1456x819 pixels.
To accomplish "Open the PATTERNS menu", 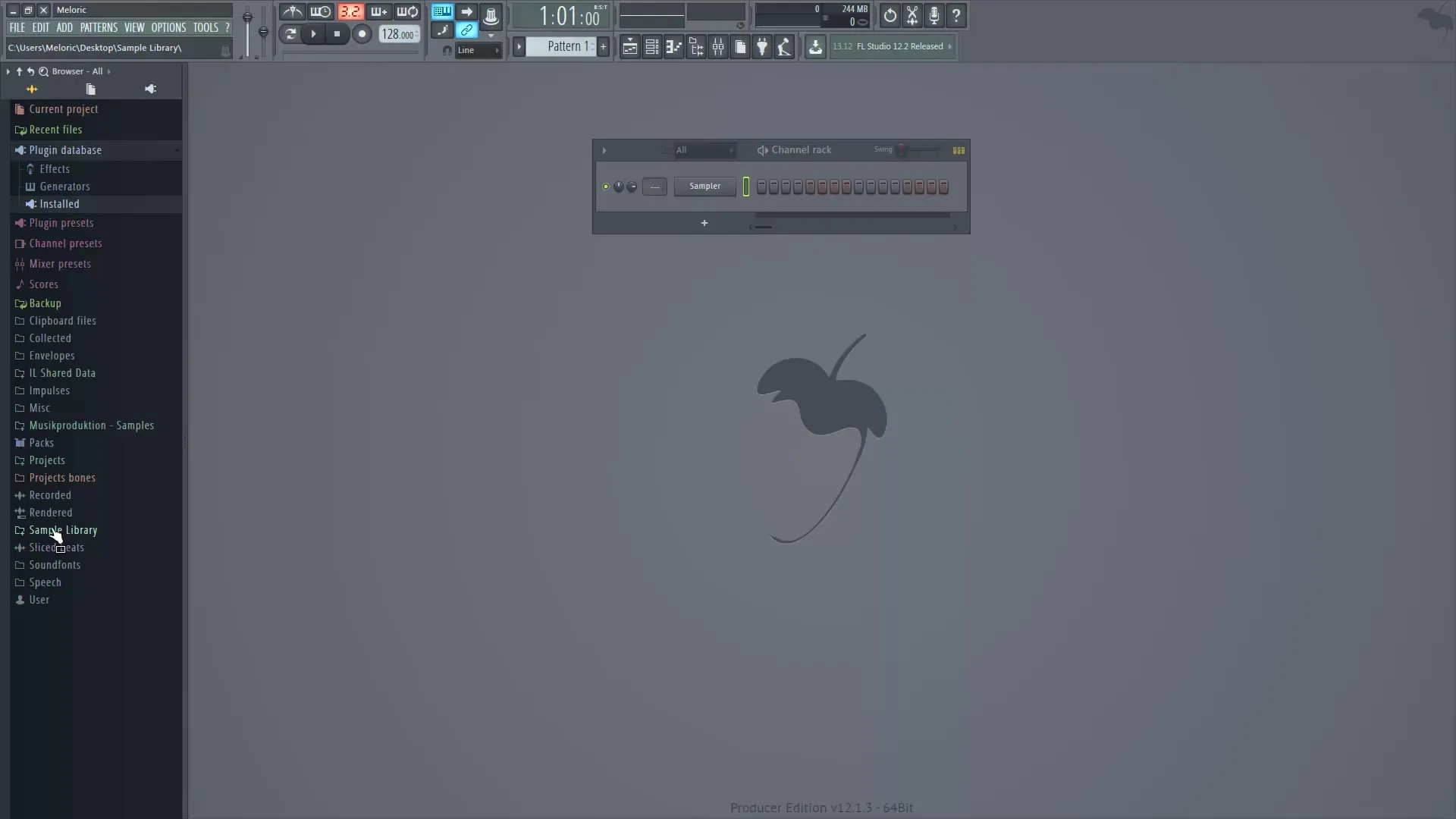I will (x=99, y=27).
